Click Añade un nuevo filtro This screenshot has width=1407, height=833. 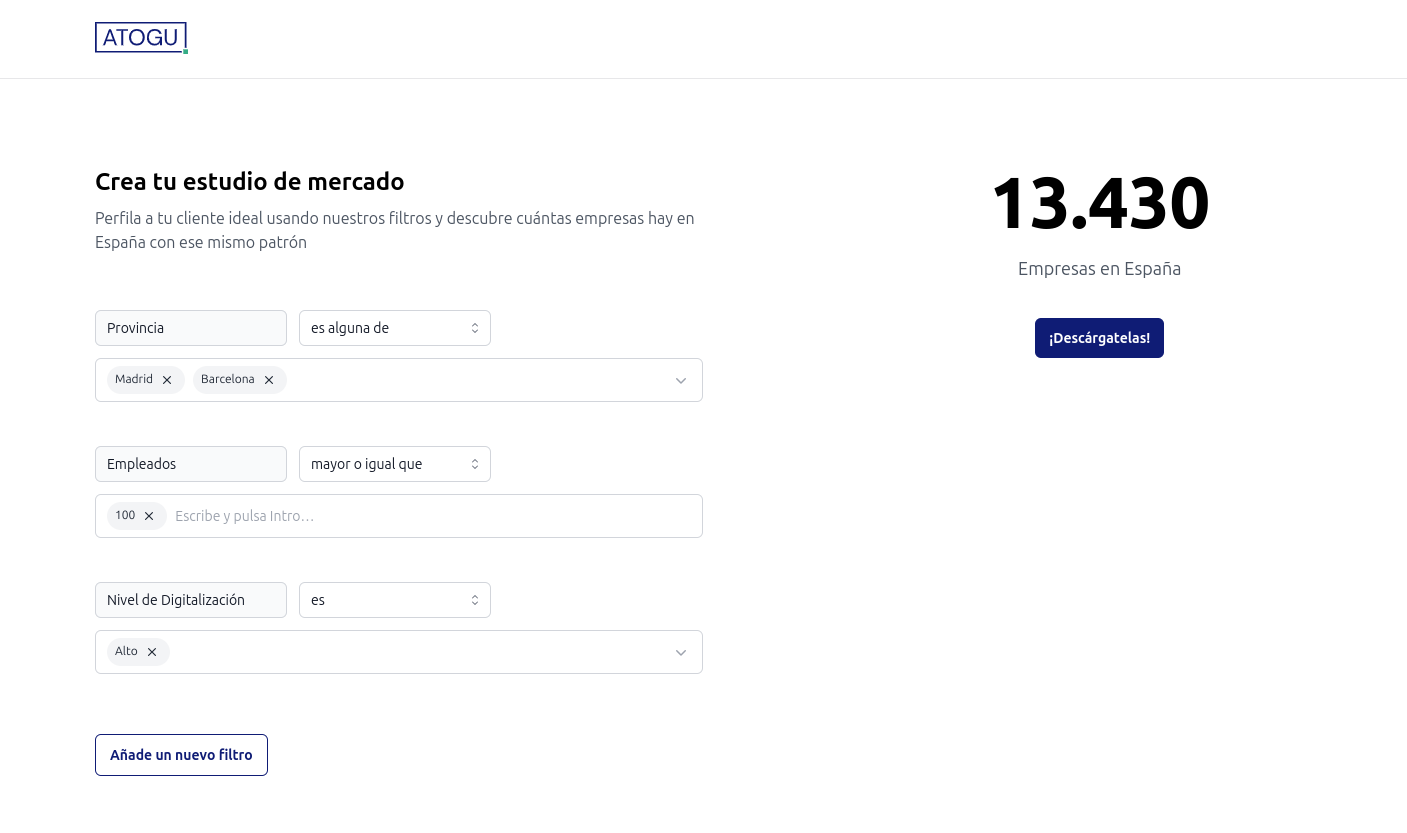181,755
